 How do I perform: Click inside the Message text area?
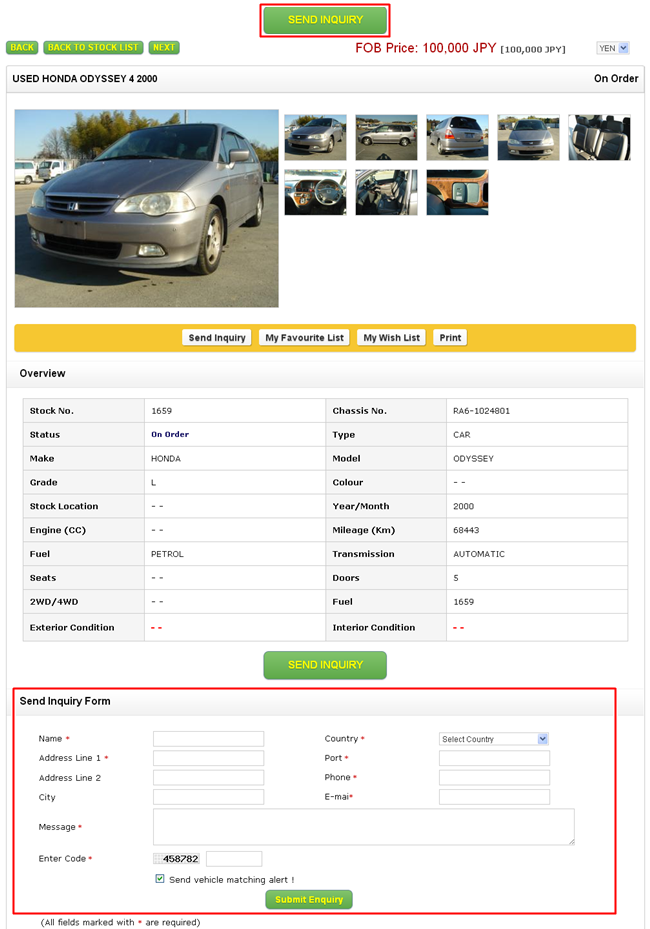pos(364,827)
